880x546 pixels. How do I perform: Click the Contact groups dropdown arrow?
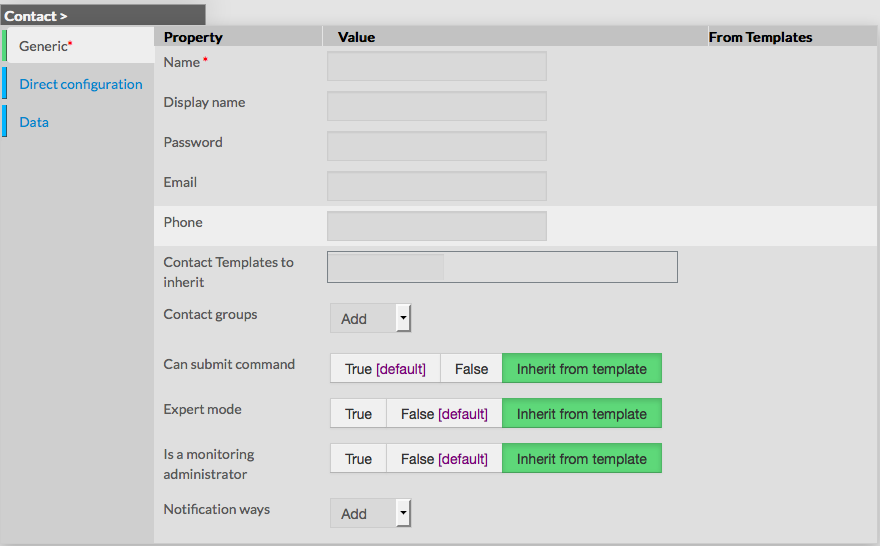[403, 319]
